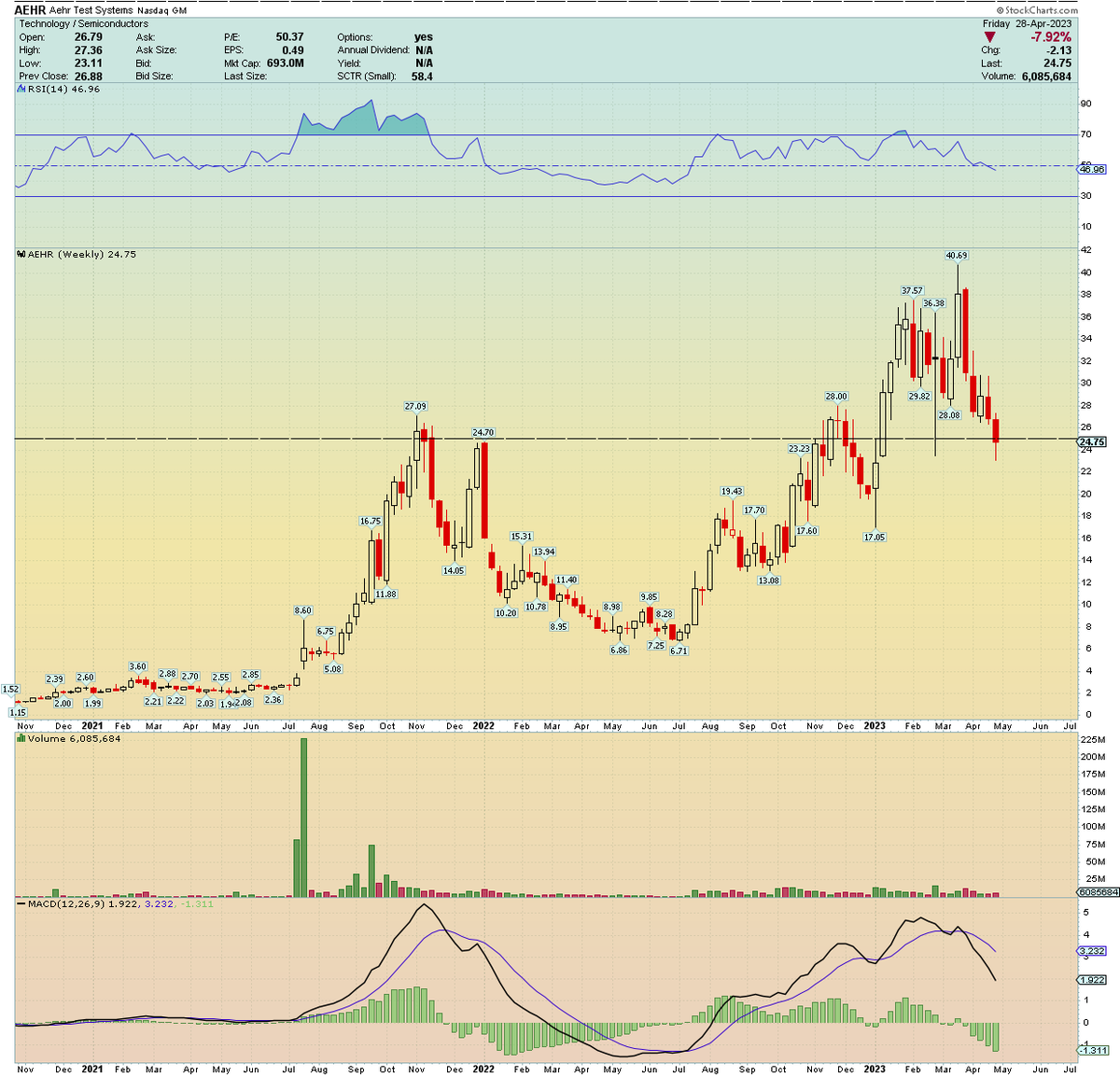This screenshot has height=1077, width=1120.
Task: Click the green Volume legend icon
Action: [x=21, y=738]
